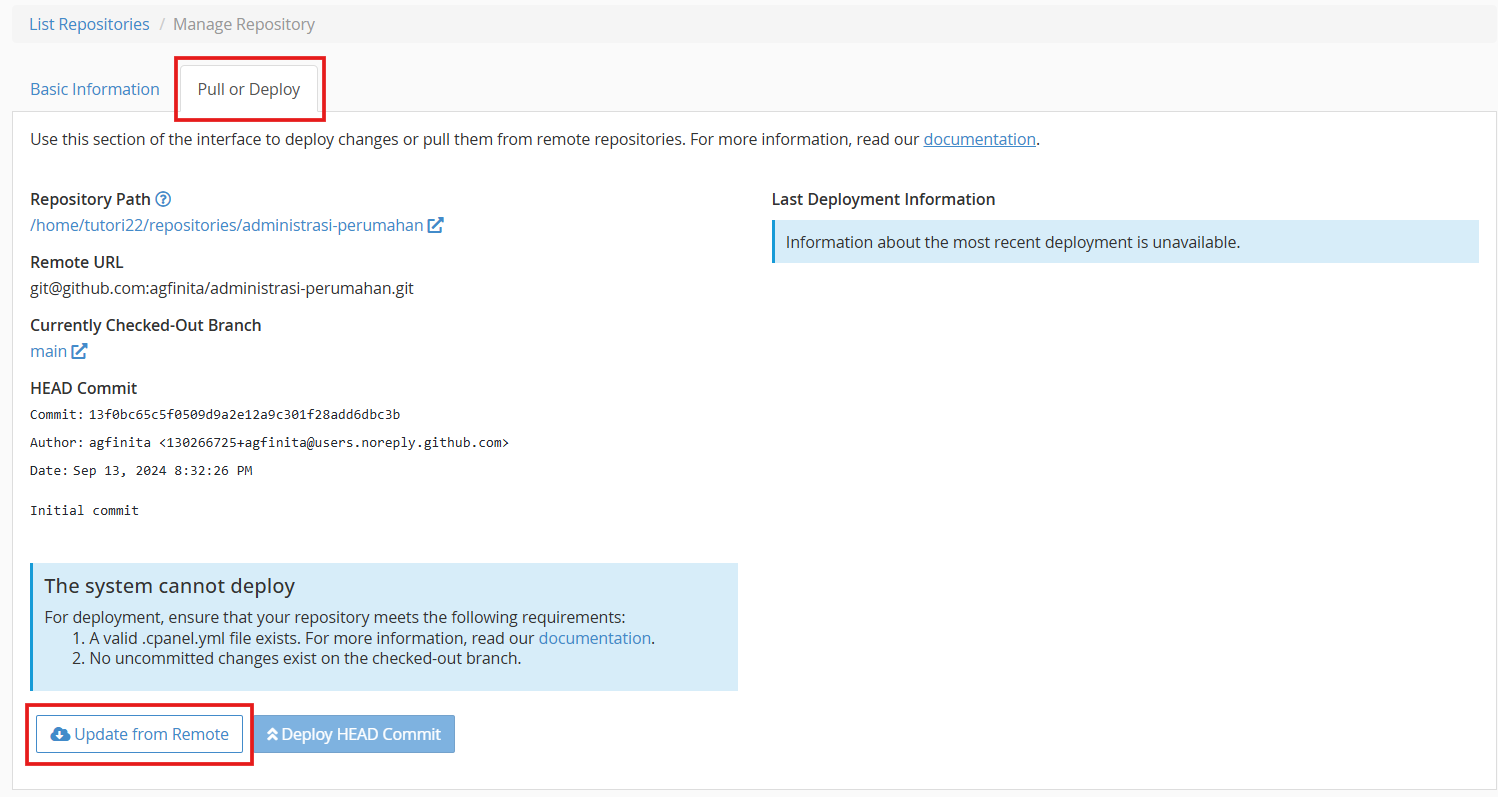1498x797 pixels.
Task: Click double-chevron icon on Deploy HEAD Commit
Action: (272, 733)
